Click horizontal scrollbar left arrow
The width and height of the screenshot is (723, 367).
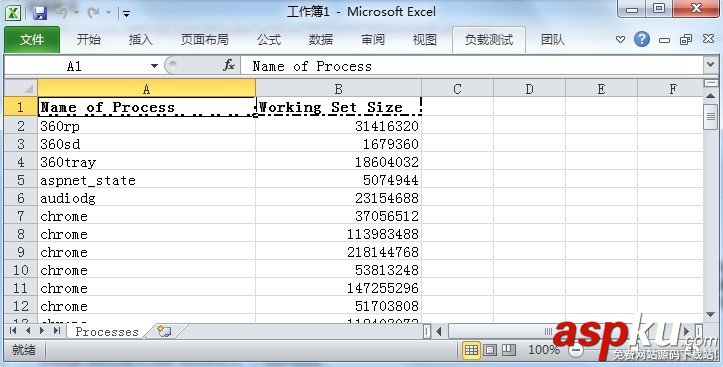(439, 331)
